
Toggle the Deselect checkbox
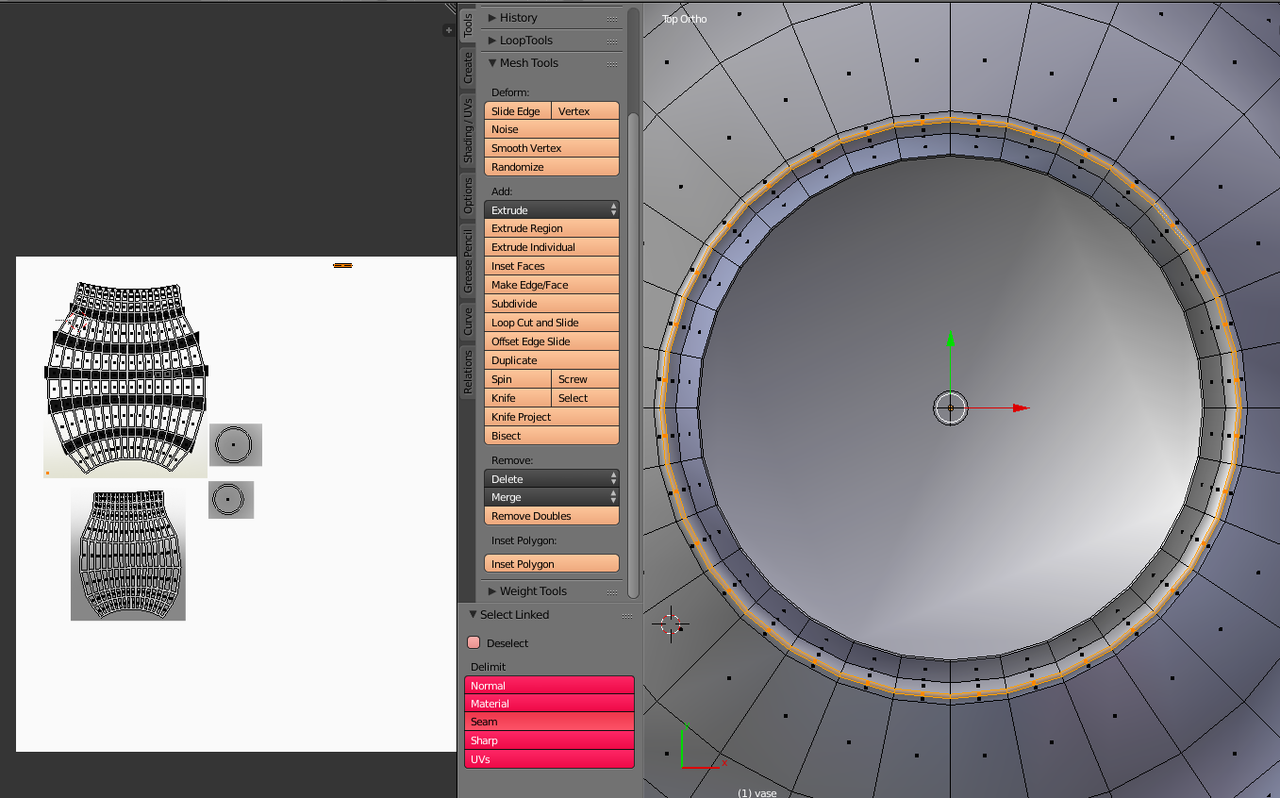(x=474, y=643)
